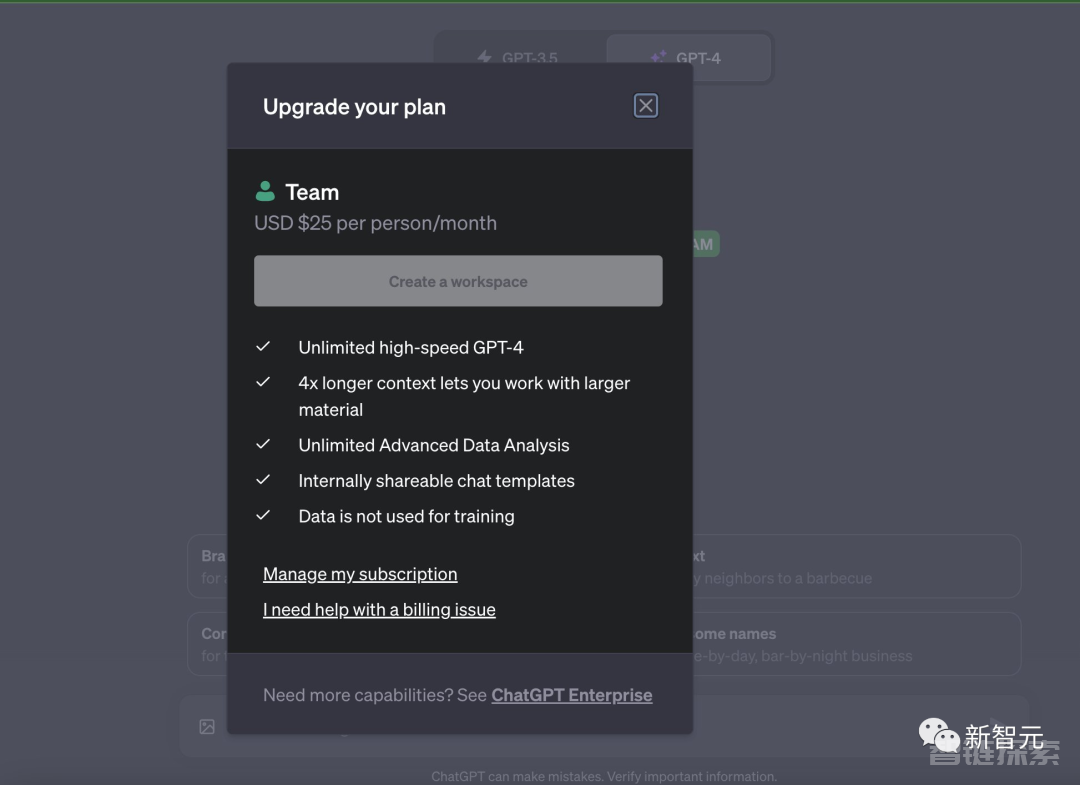Click the Create a workspace button
The height and width of the screenshot is (785, 1080).
[x=458, y=281]
